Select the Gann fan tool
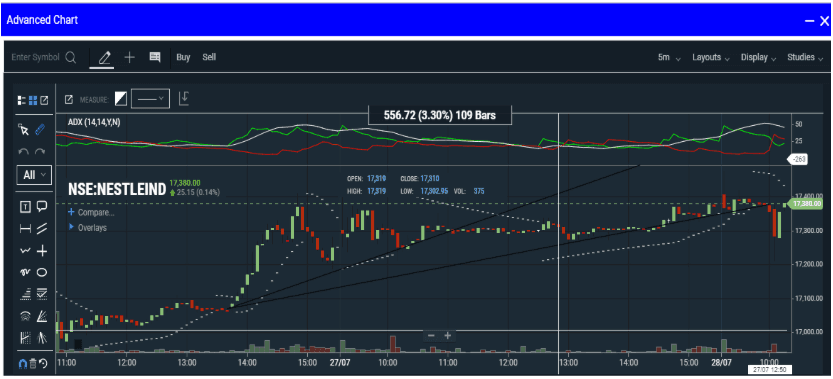Screen dimensions: 833x379 click(41, 338)
